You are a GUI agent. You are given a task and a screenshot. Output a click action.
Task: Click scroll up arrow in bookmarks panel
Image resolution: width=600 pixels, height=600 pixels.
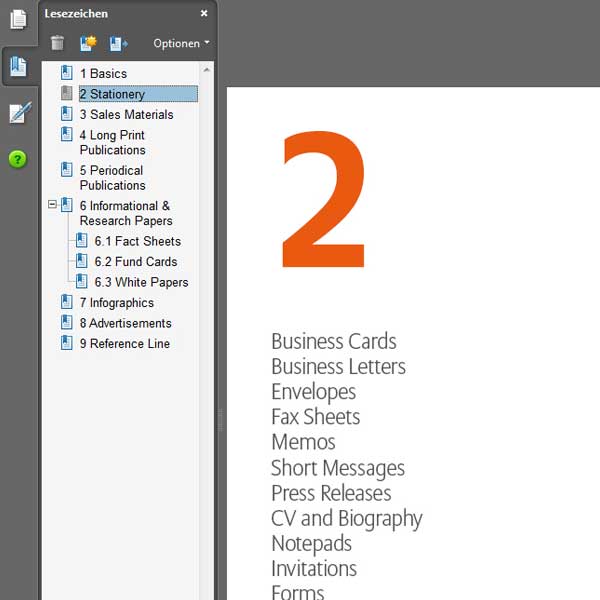pyautogui.click(x=207, y=70)
